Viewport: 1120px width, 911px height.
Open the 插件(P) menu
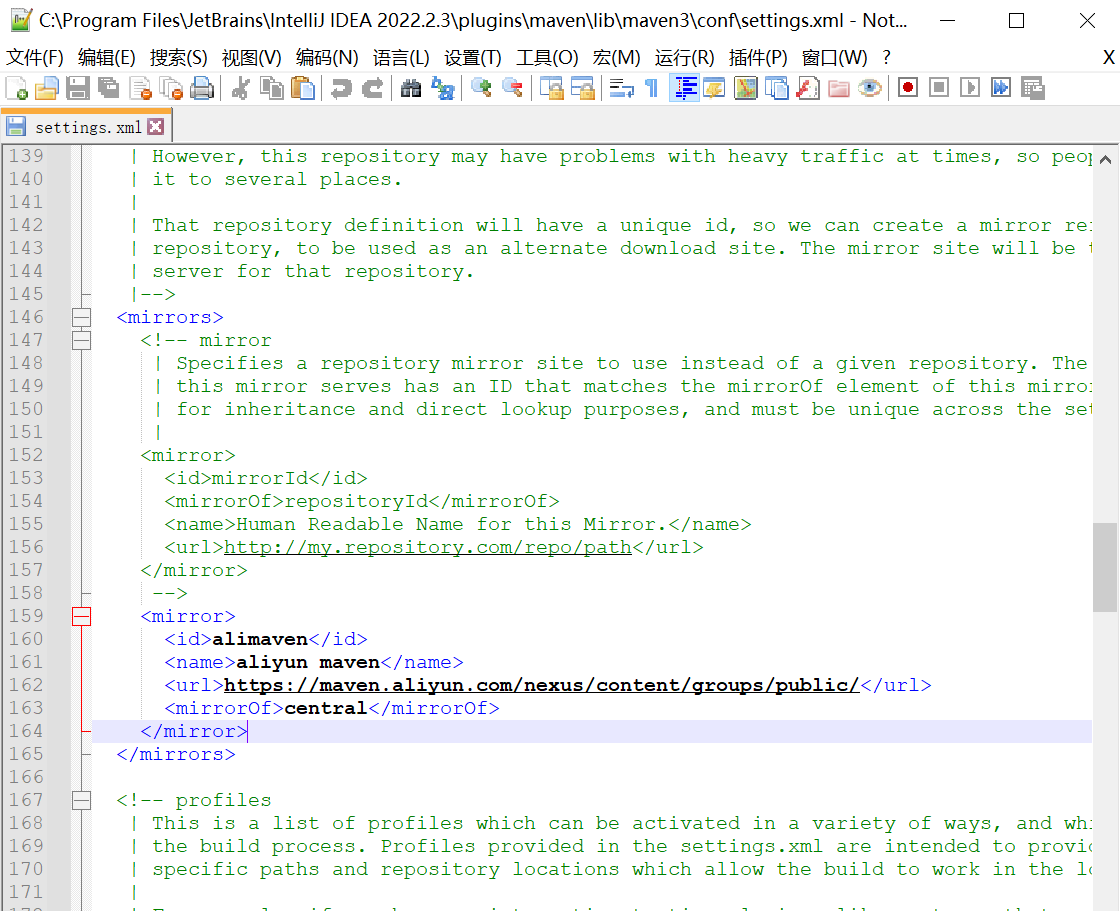(758, 57)
